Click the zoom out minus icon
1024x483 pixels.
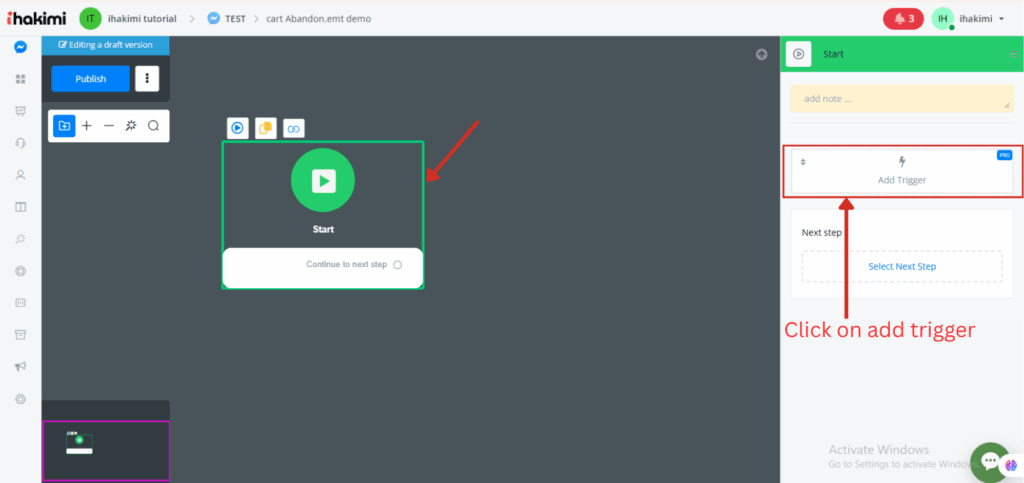(109, 126)
